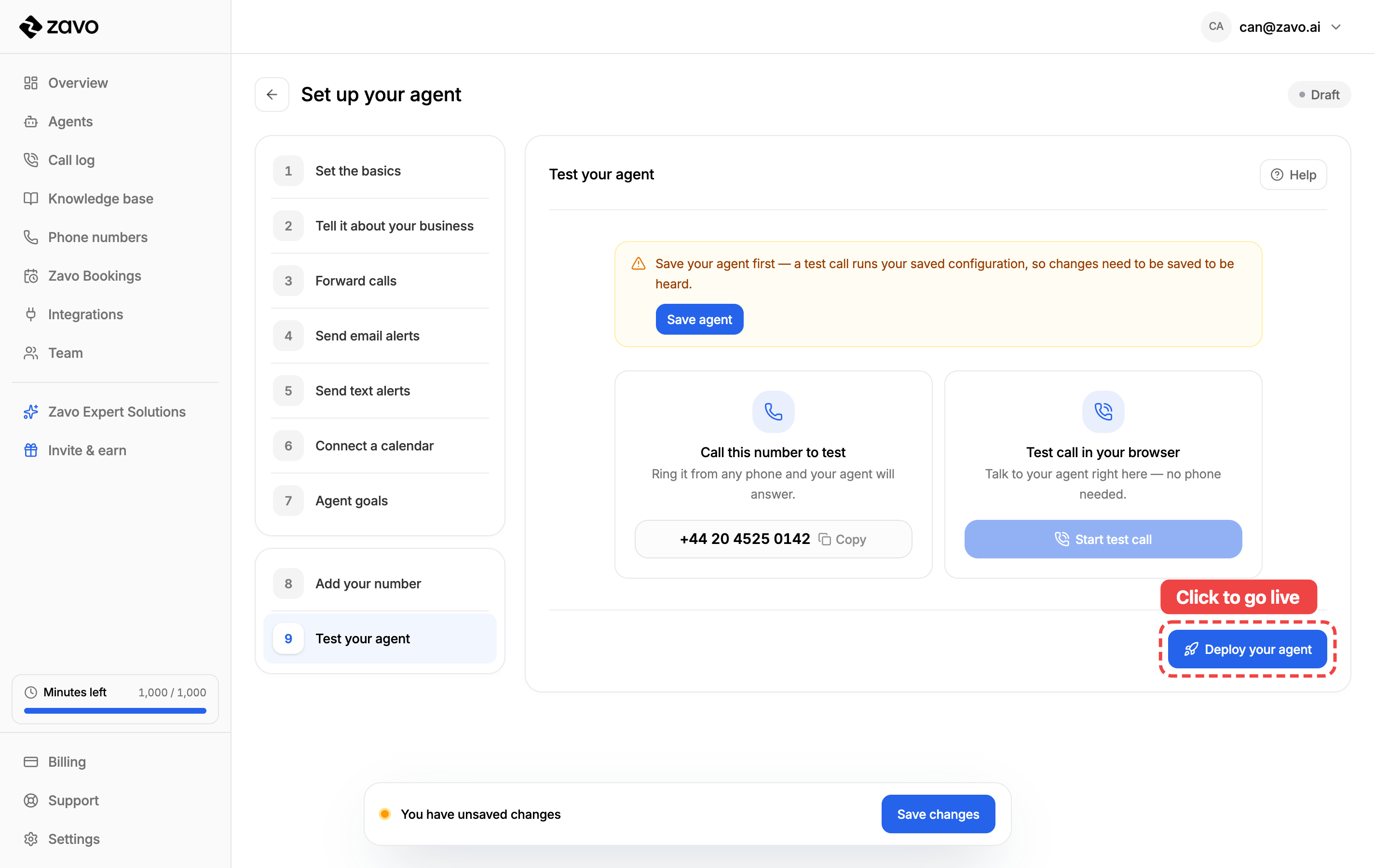Go to Agents in sidebar

point(70,121)
